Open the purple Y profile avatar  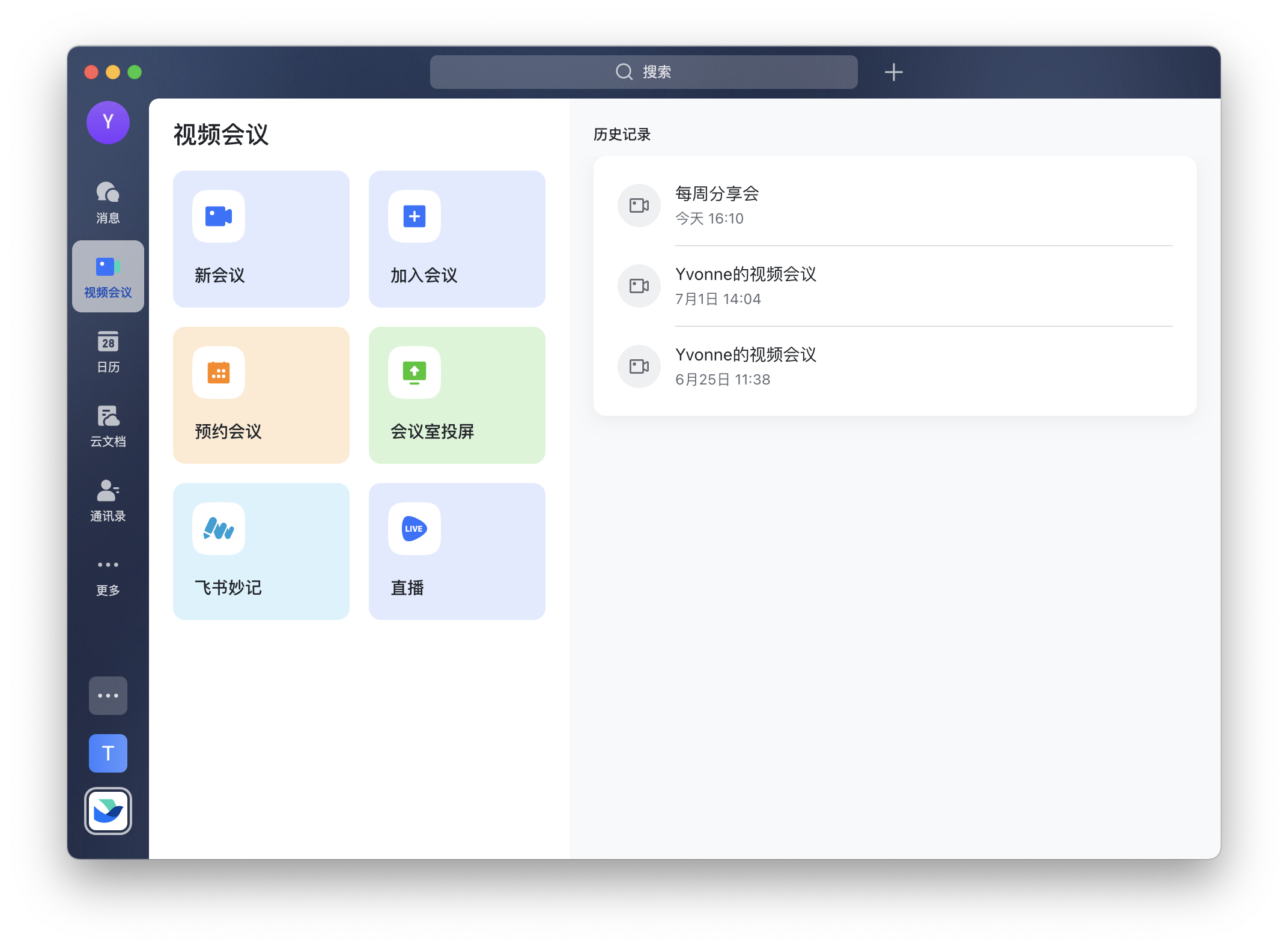pos(108,123)
